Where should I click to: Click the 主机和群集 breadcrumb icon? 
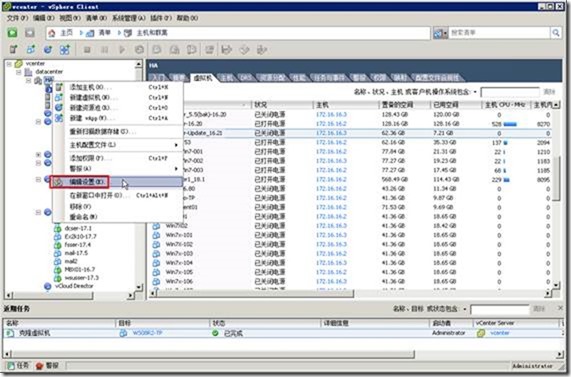pyautogui.click(x=128, y=33)
